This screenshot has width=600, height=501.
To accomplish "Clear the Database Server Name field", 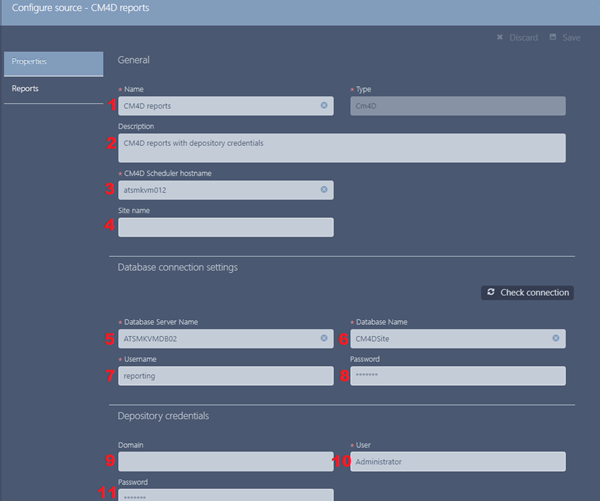I will click(324, 338).
